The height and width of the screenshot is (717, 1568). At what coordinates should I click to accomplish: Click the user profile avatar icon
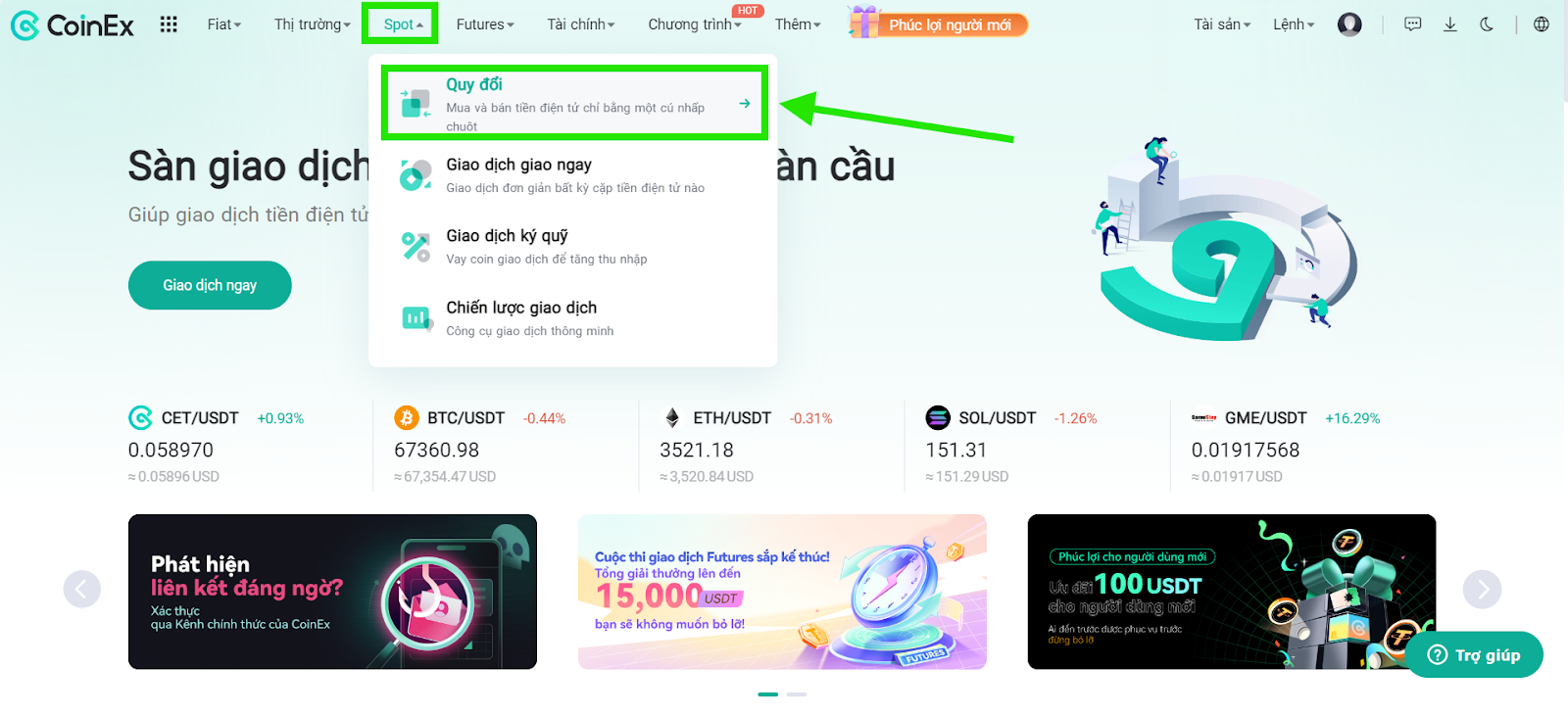tap(1349, 24)
